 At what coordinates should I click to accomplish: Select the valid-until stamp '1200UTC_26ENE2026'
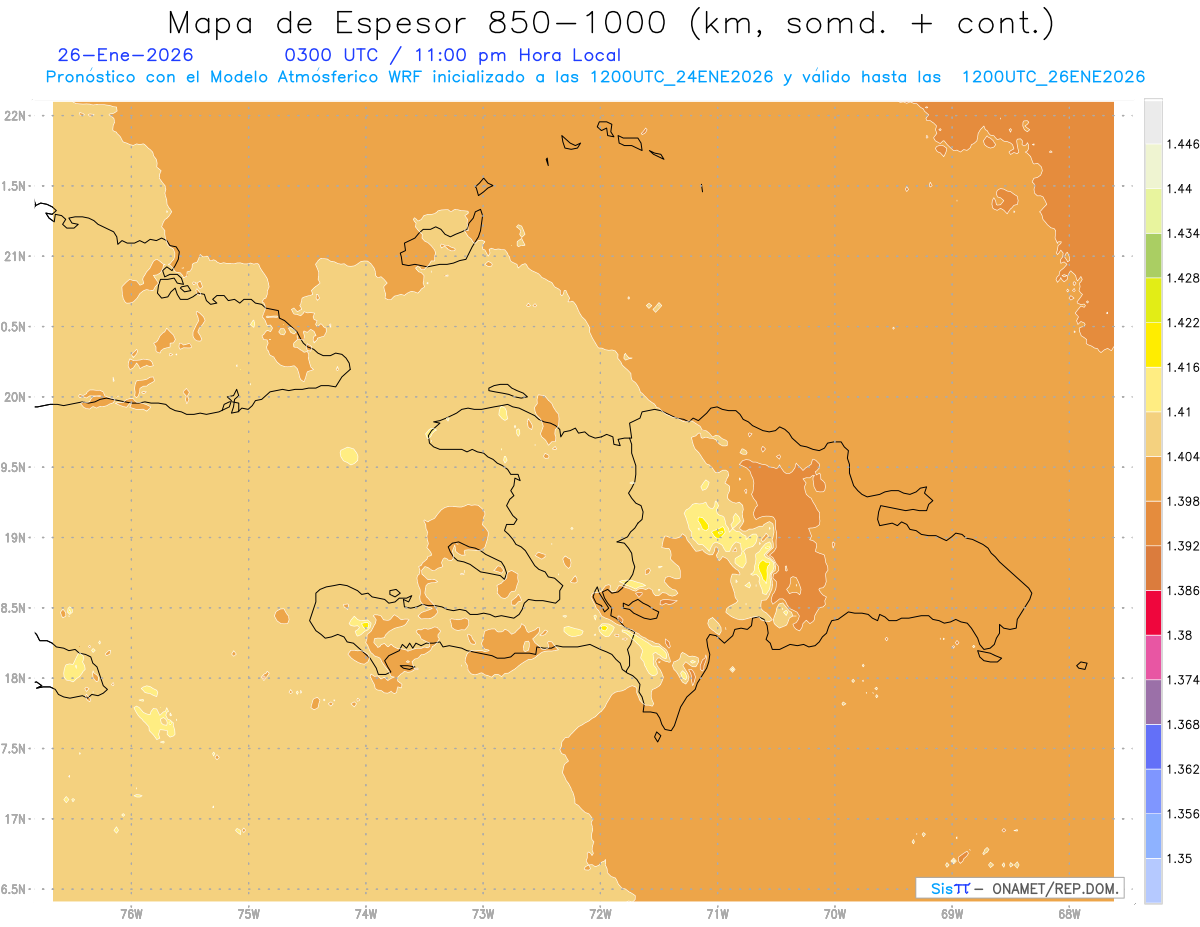[x=1053, y=77]
